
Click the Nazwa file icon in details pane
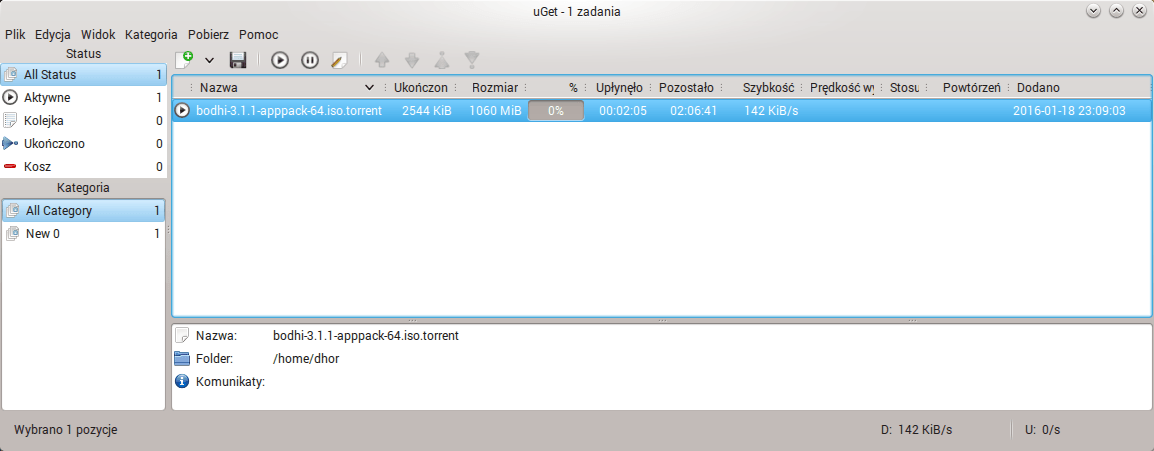[x=182, y=335]
